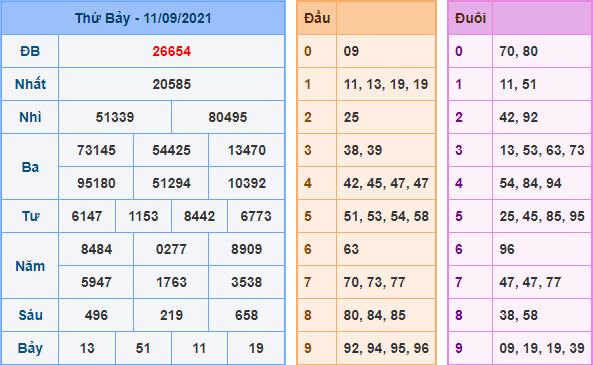593x365 pixels.
Task: Select Đuôi row value '13, 53, 63, 73'
Action: coord(542,150)
